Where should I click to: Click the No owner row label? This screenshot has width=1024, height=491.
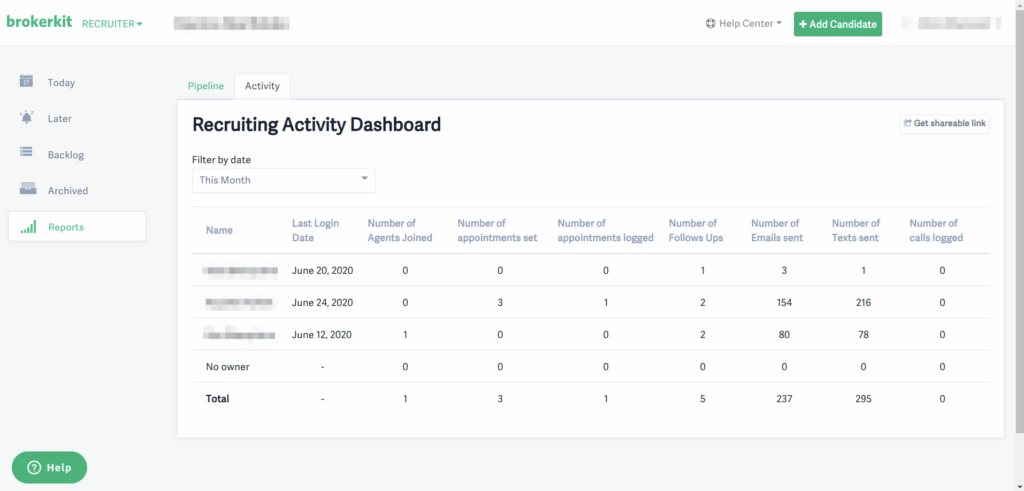[228, 367]
